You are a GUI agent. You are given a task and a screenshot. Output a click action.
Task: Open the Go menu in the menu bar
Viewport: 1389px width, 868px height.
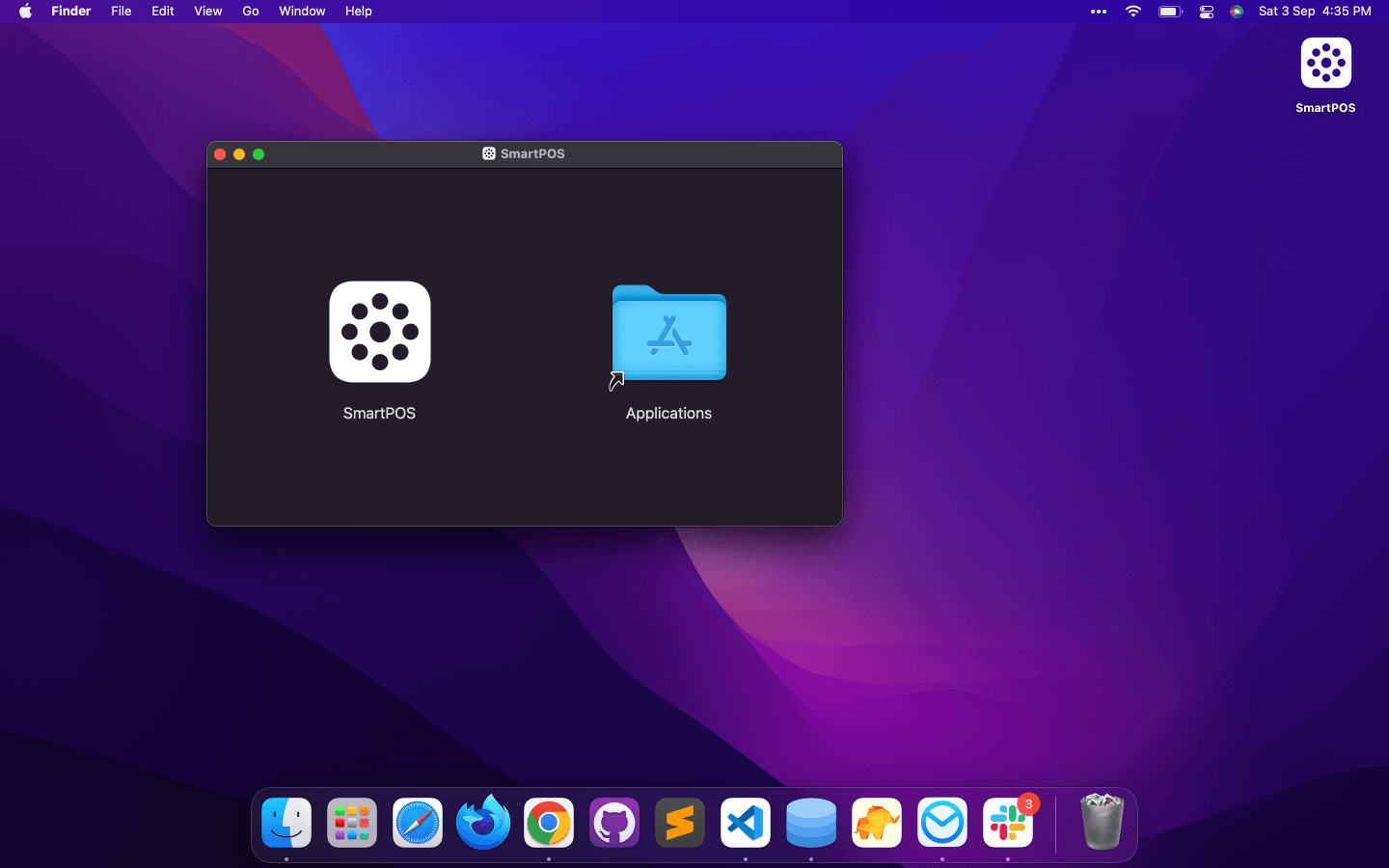click(250, 12)
